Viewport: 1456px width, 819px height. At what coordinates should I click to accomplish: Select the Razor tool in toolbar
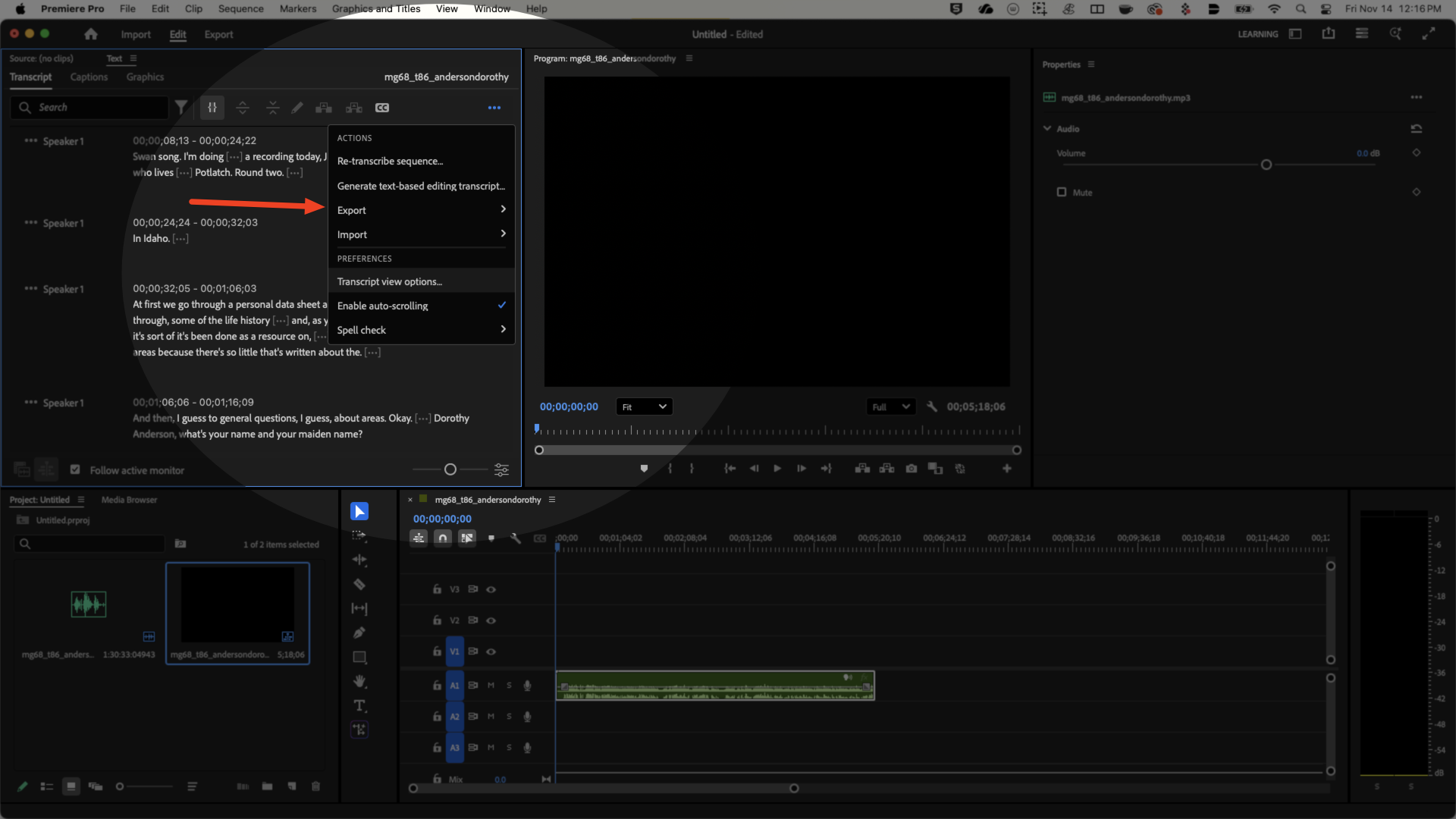359,585
